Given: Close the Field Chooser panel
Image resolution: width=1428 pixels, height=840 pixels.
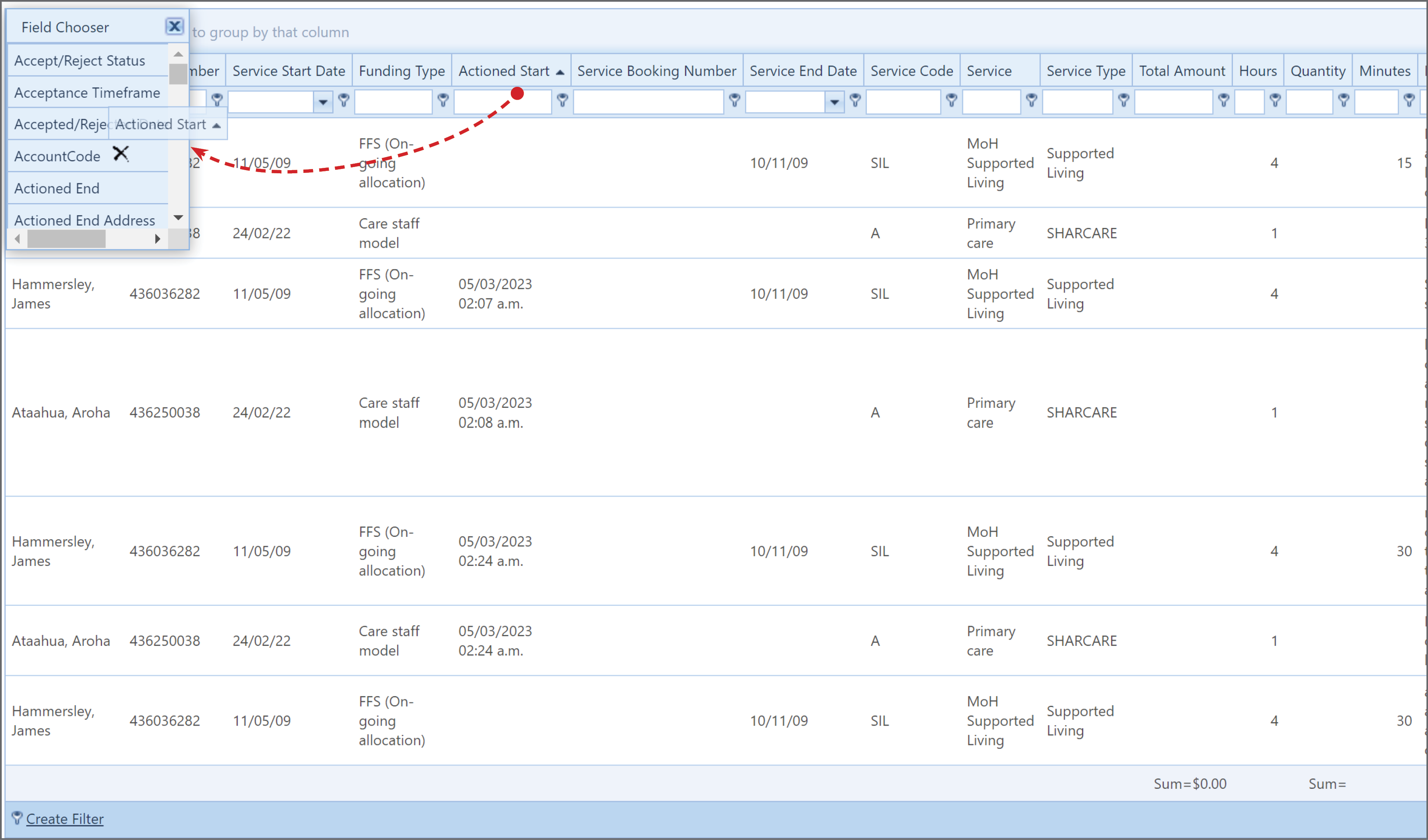Looking at the screenshot, I should coord(175,26).
